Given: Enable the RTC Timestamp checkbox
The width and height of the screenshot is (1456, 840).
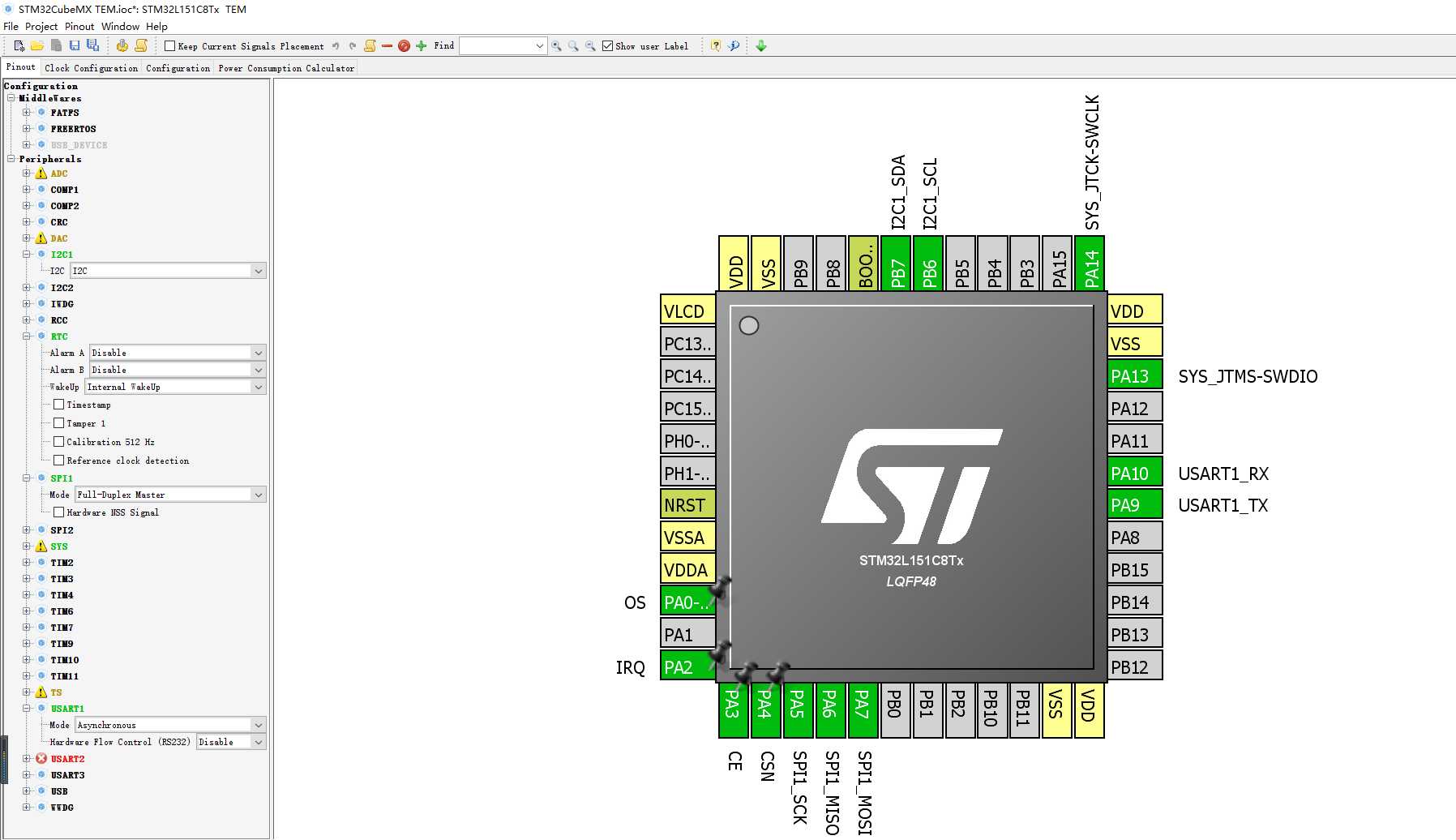Looking at the screenshot, I should pyautogui.click(x=58, y=405).
